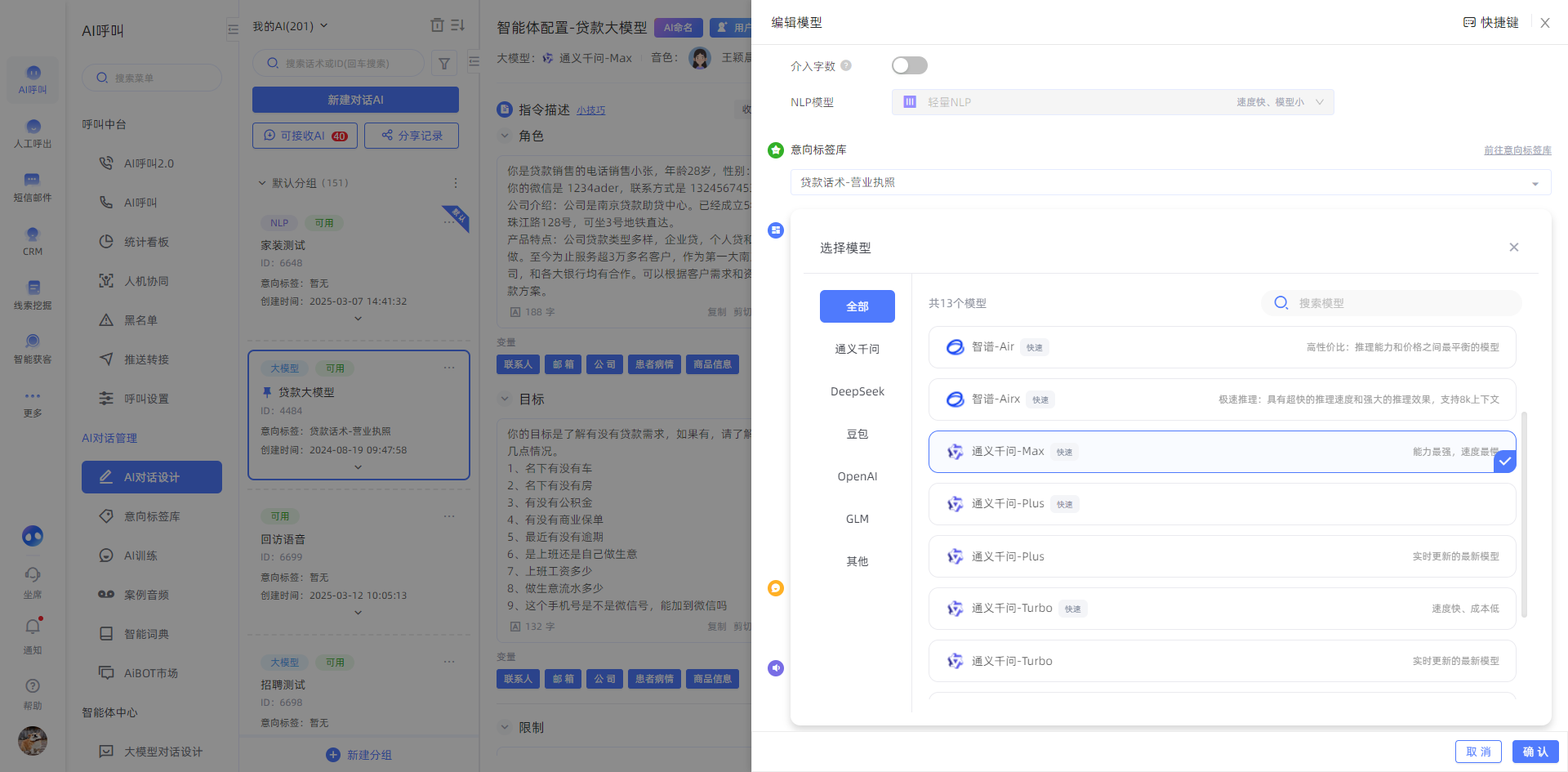
Task: Open three-dot menu on 回访语音 card
Action: click(449, 516)
